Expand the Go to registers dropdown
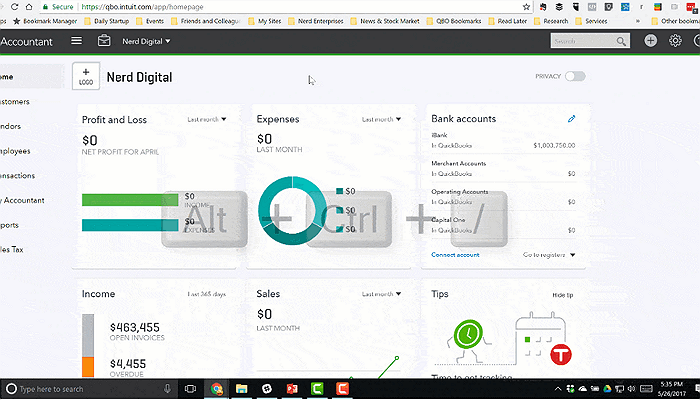The width and height of the screenshot is (700, 401). 550,255
